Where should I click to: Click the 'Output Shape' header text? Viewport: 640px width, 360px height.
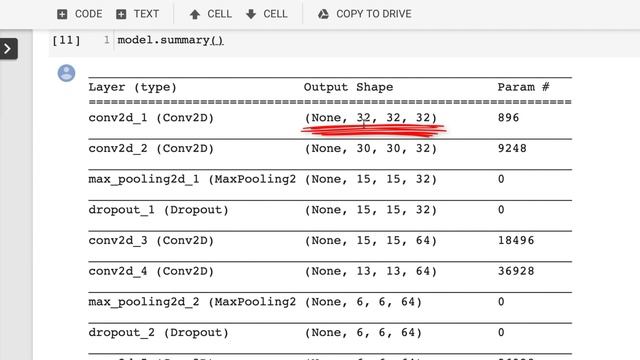coord(348,87)
